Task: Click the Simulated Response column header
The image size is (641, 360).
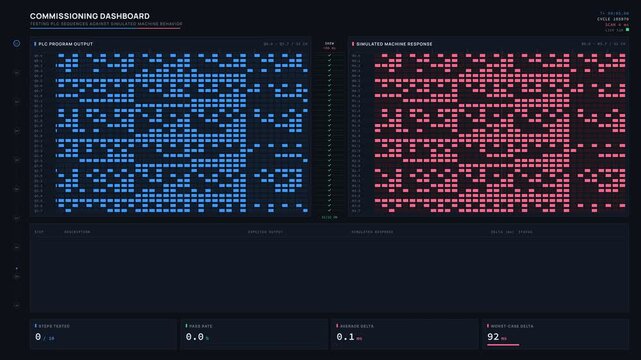Action: click(372, 232)
